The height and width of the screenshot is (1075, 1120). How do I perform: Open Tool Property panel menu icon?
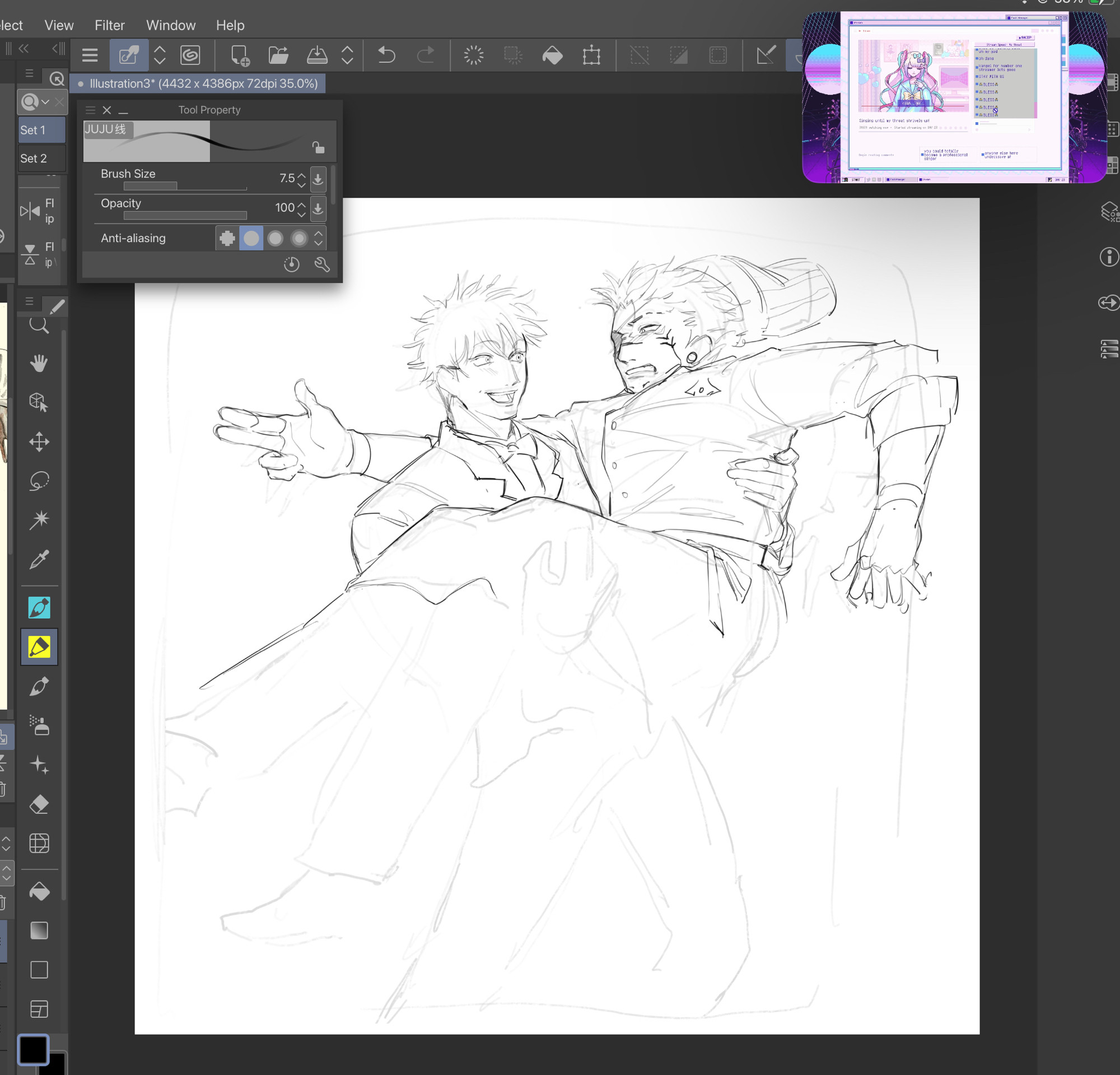[x=90, y=110]
